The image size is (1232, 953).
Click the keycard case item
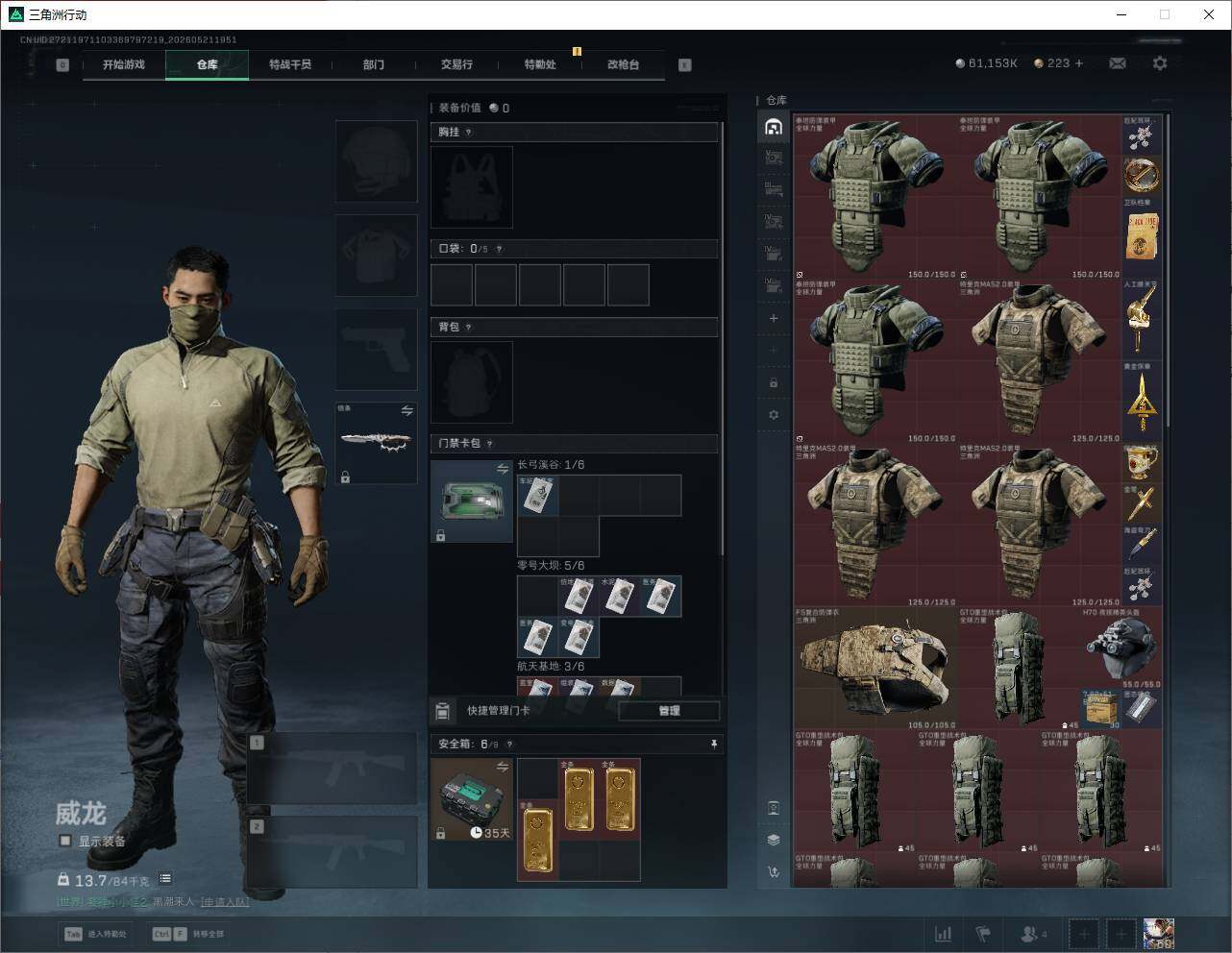(x=472, y=501)
